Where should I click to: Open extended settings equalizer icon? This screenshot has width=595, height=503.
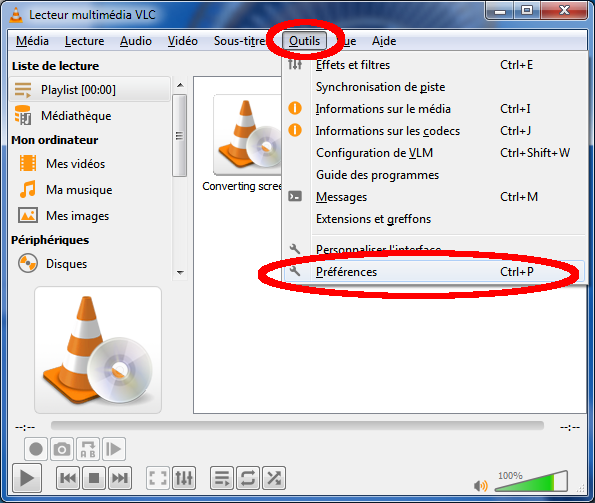click(x=184, y=478)
